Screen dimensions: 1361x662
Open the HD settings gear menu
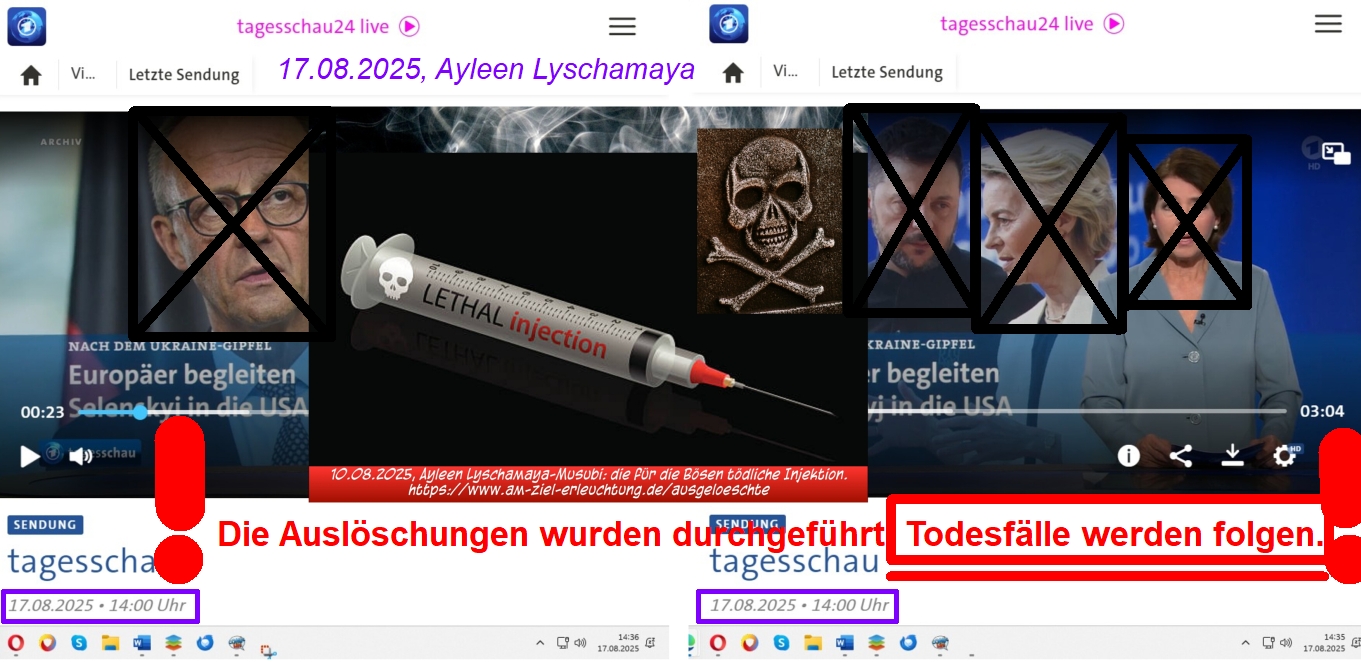point(1285,456)
